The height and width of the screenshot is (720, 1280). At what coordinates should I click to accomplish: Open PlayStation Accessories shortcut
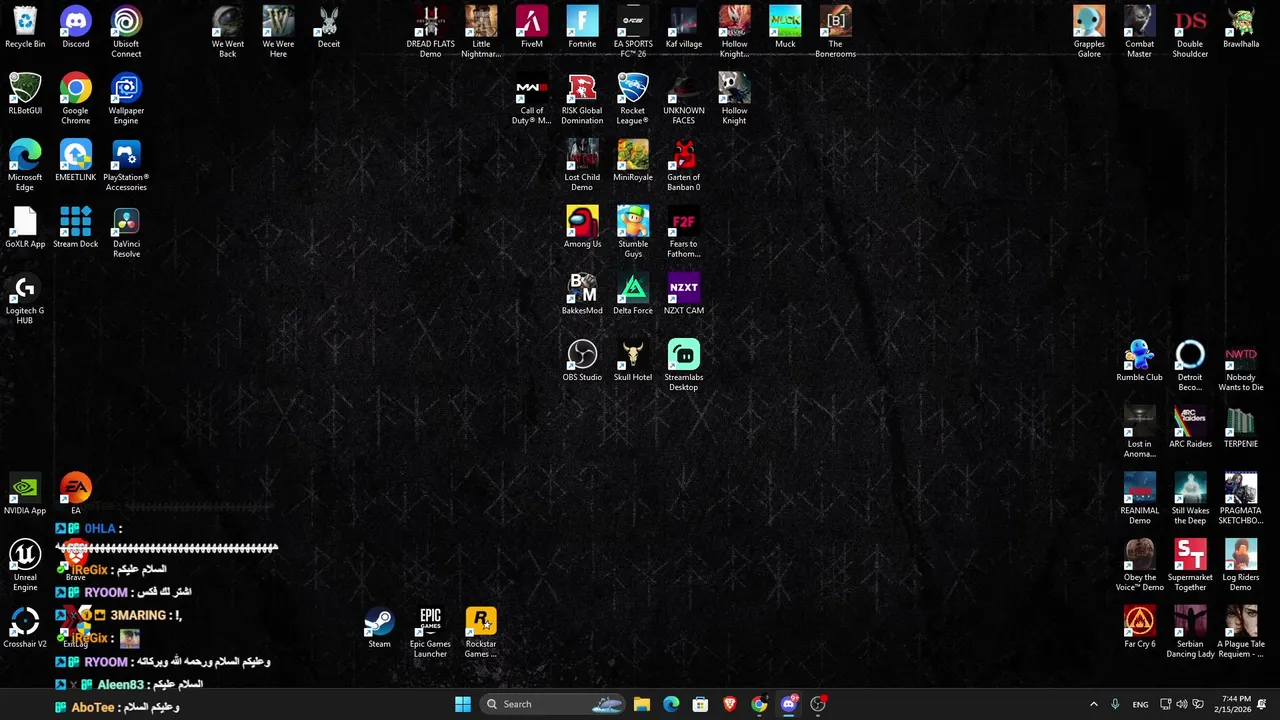(x=126, y=166)
